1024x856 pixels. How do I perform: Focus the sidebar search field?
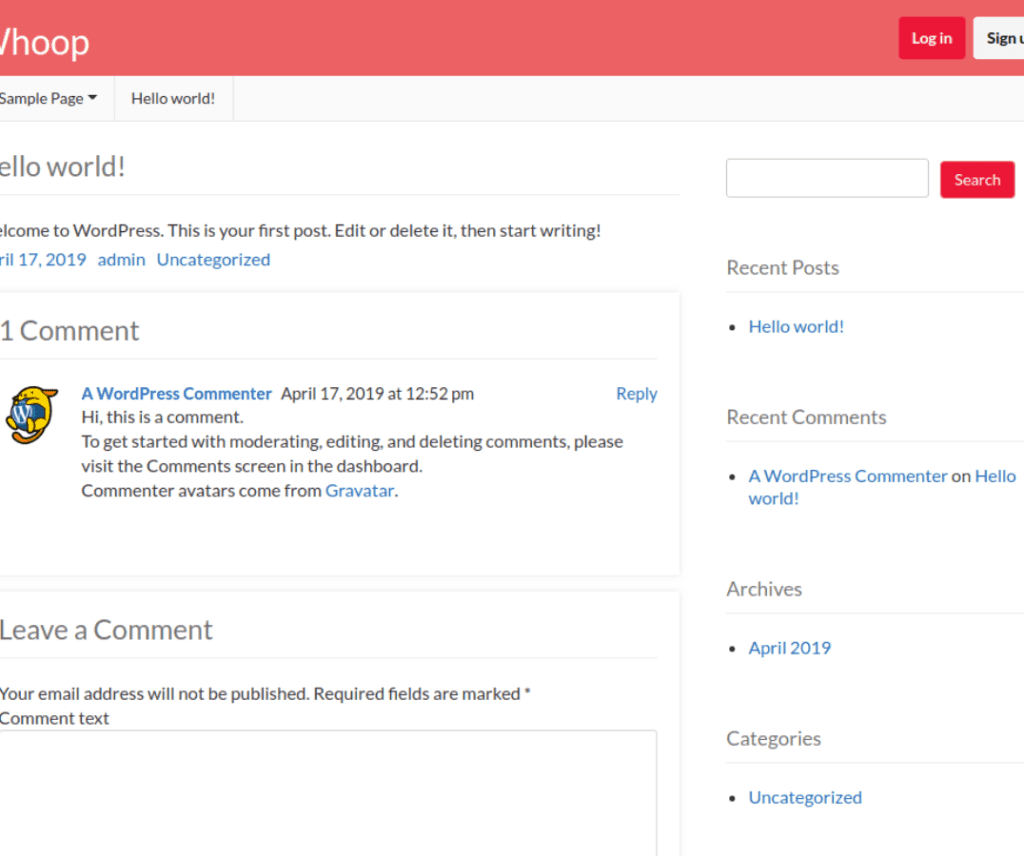(827, 178)
